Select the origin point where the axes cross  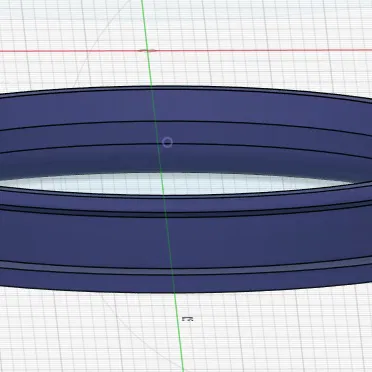tap(147, 51)
